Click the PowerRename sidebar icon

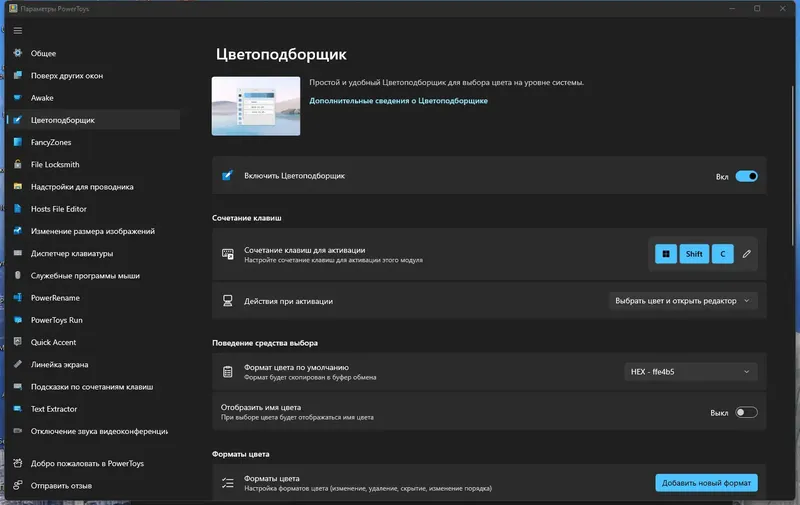click(x=18, y=297)
